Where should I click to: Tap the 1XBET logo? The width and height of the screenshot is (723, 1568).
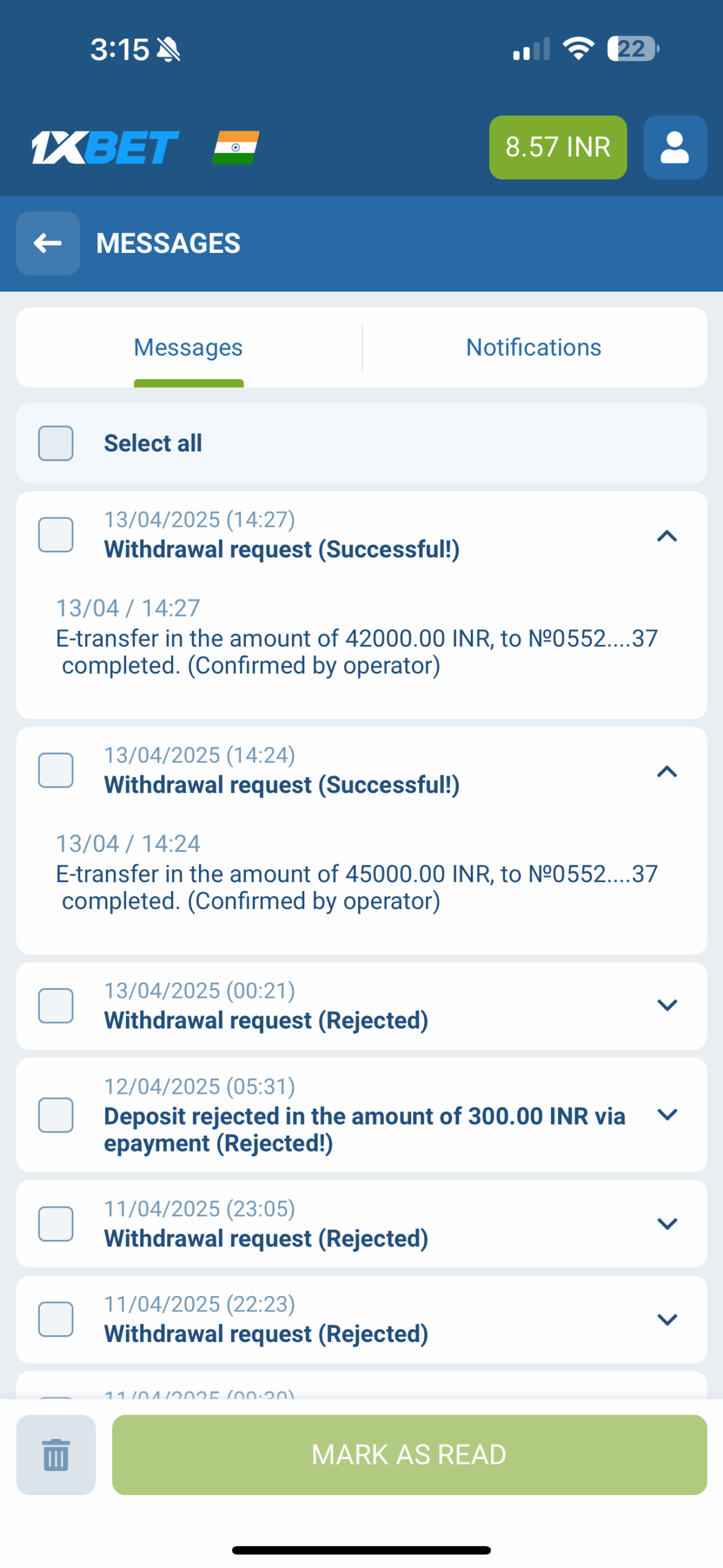[x=105, y=148]
